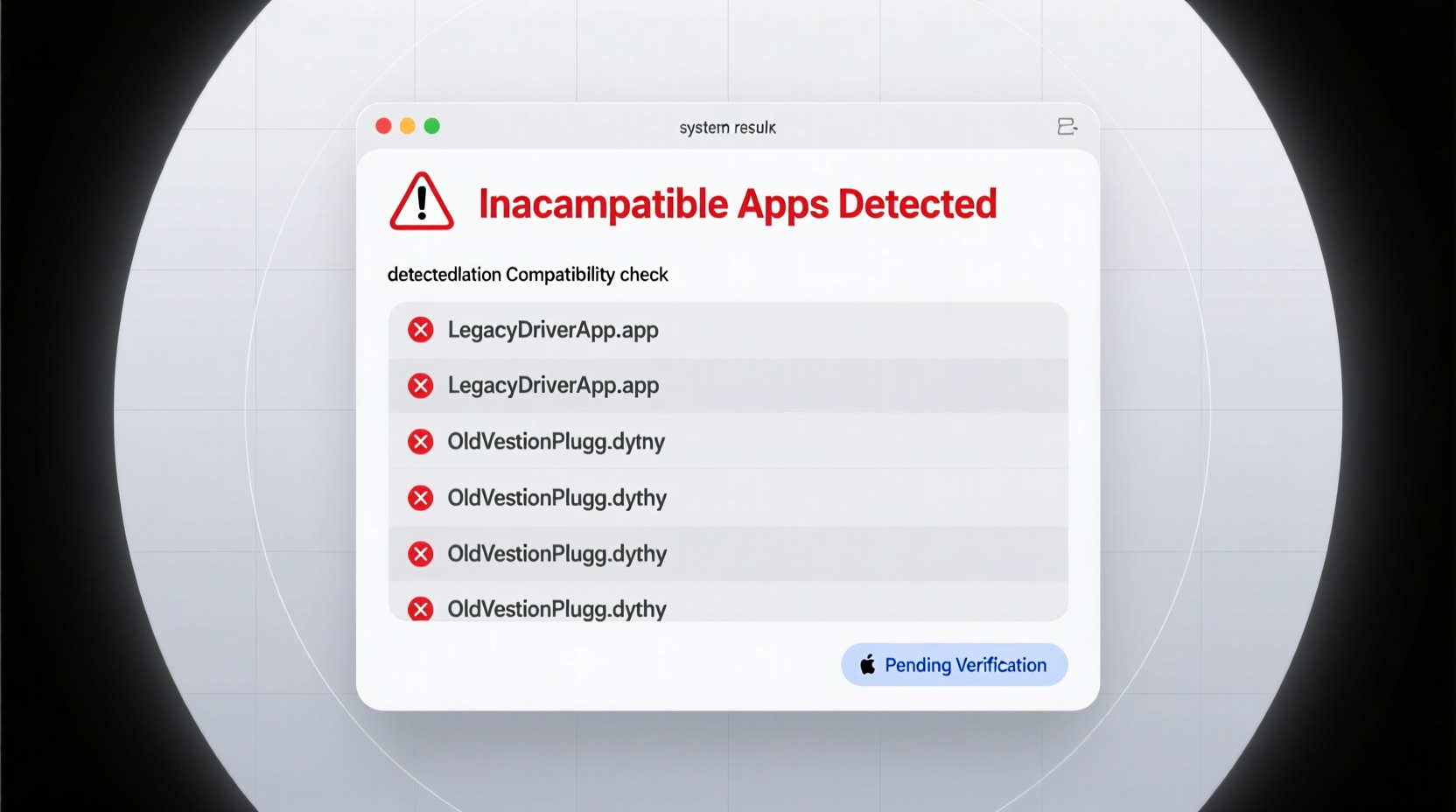The width and height of the screenshot is (1456, 812).
Task: Click the red warning triangle icon
Action: click(x=422, y=202)
